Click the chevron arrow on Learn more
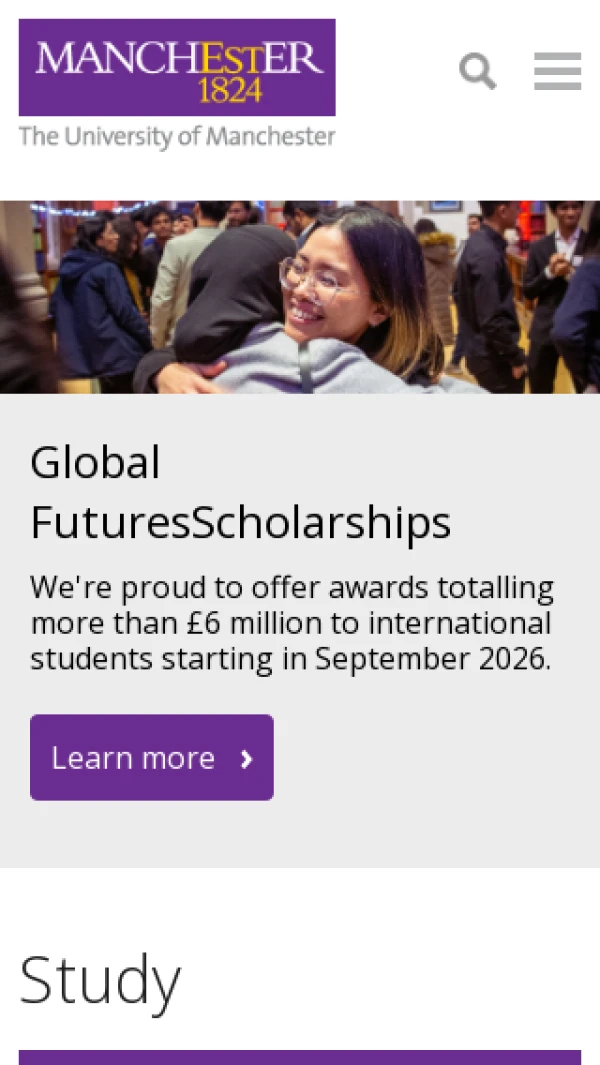The width and height of the screenshot is (600, 1065). (247, 759)
